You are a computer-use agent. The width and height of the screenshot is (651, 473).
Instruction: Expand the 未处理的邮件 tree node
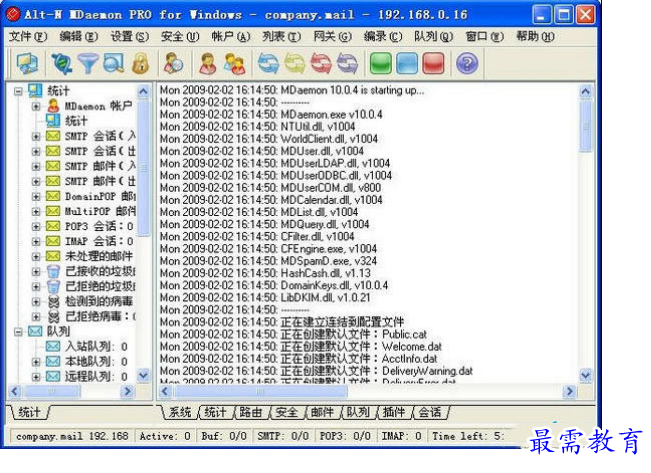click(36, 256)
